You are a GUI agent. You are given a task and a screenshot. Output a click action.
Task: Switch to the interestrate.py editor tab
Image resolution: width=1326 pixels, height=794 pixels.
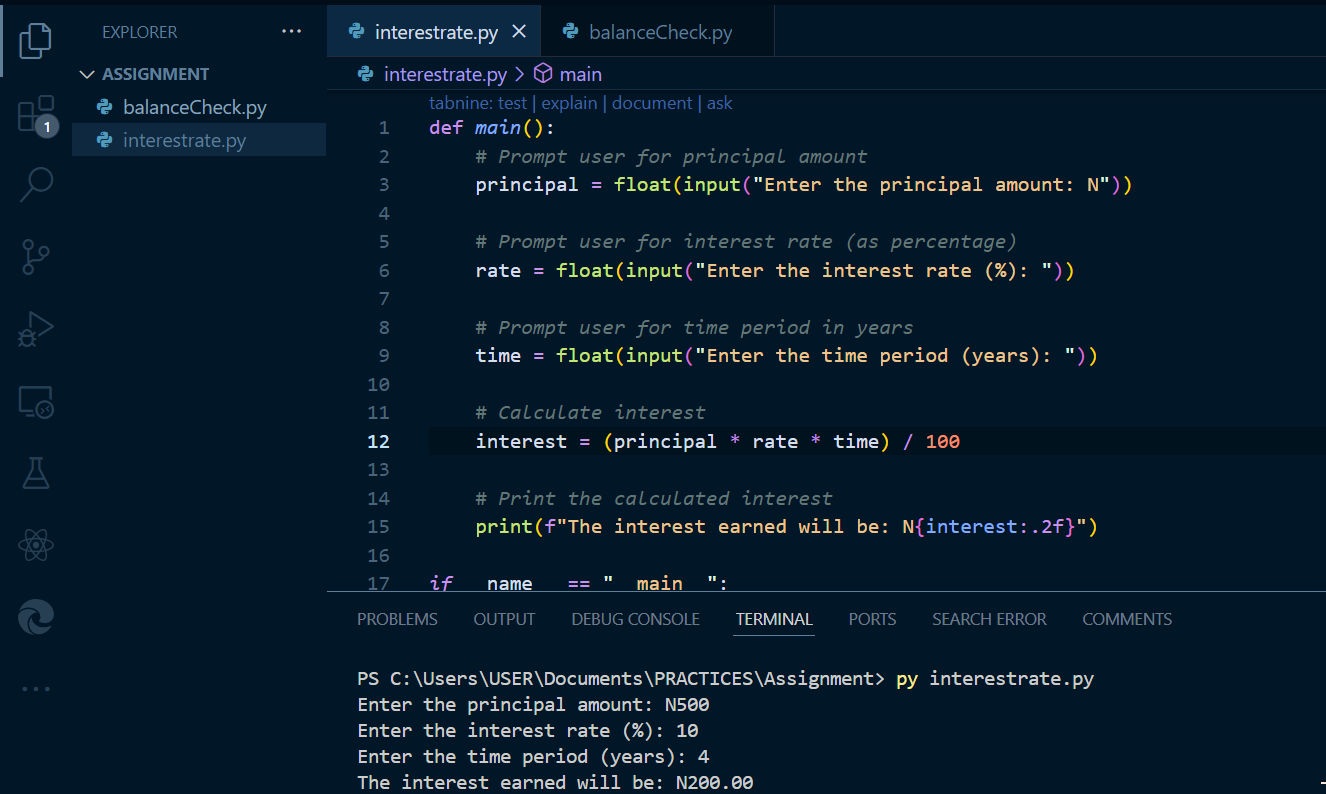click(436, 32)
